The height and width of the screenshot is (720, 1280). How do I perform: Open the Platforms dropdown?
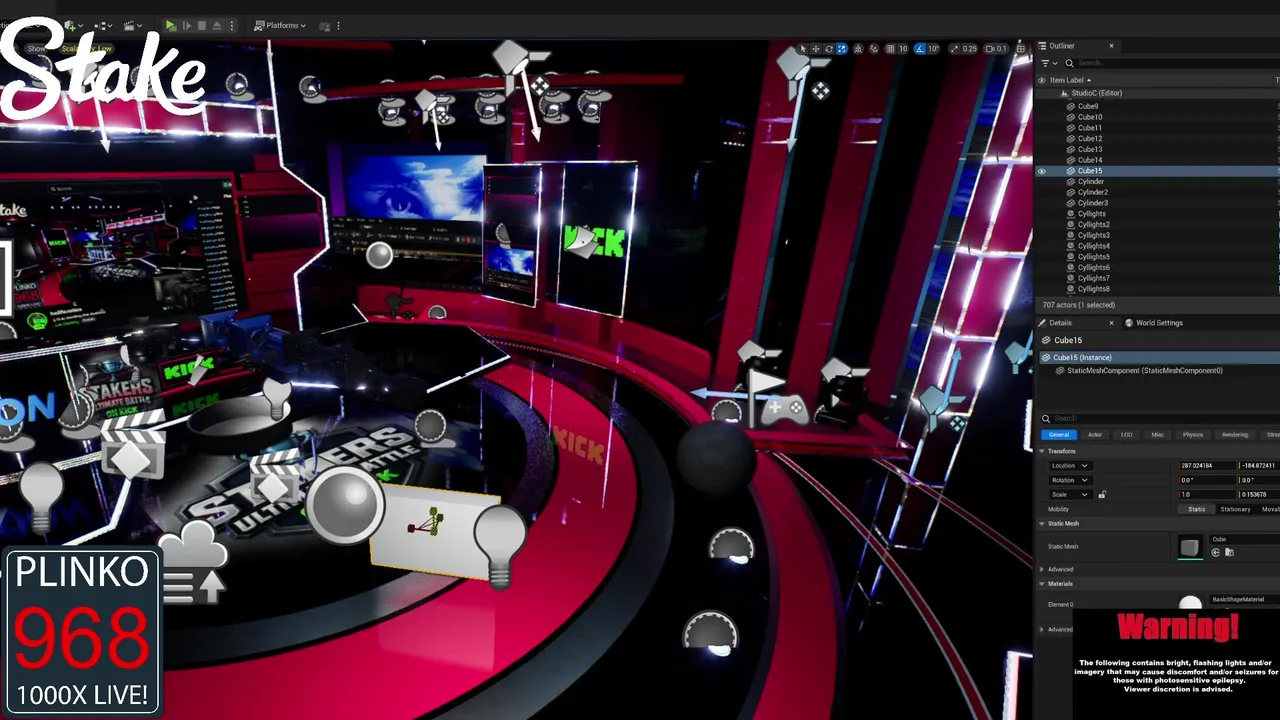tap(280, 25)
